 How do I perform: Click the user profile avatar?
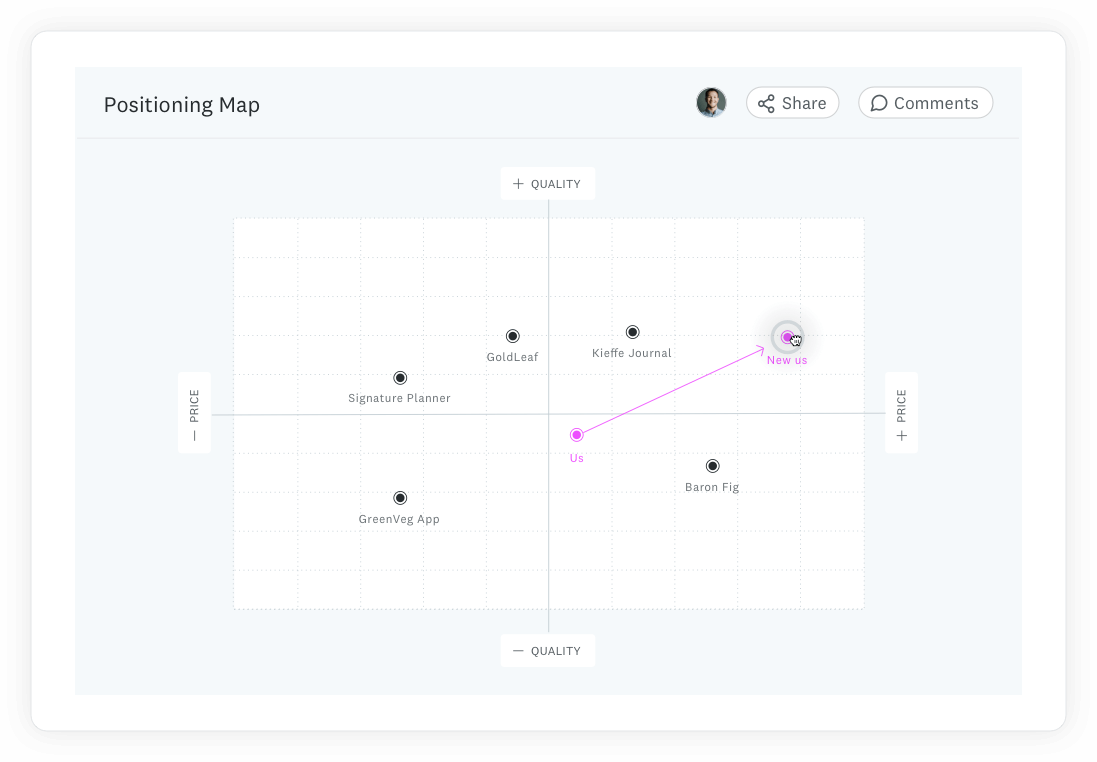711,103
